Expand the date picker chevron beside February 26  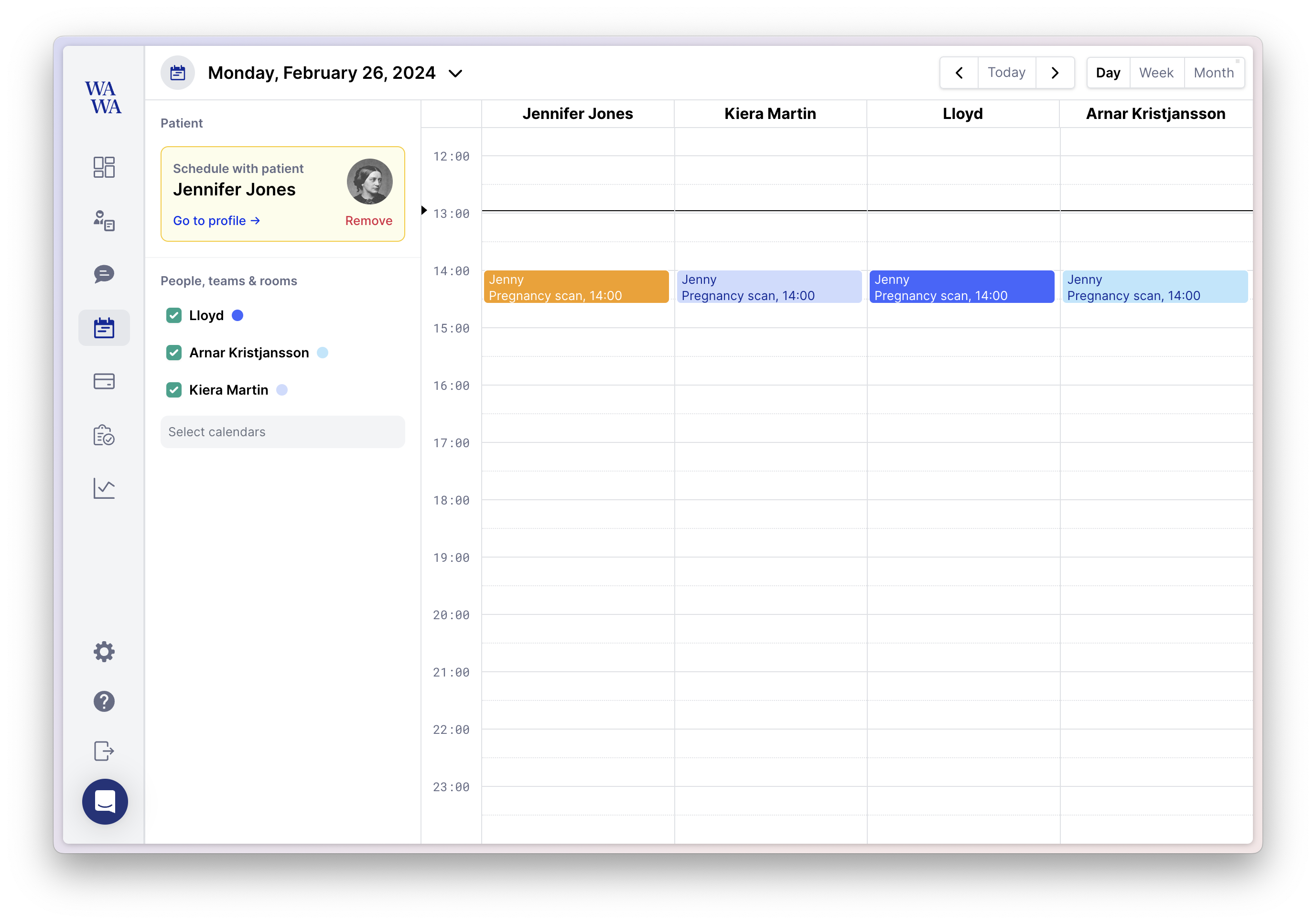pyautogui.click(x=455, y=74)
